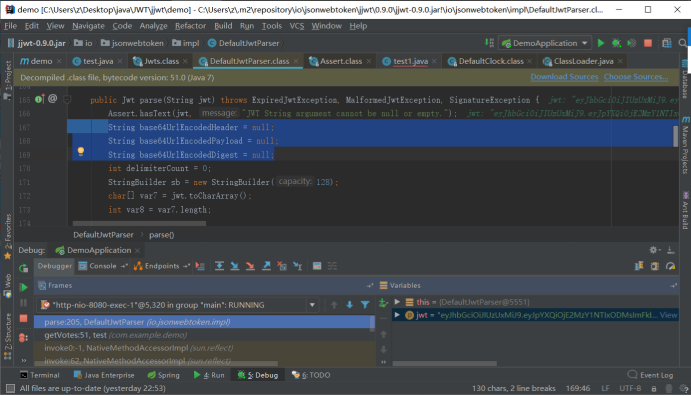691x396 pixels.
Task: Click the light bulb intention icon at line 169
Action: point(81,151)
